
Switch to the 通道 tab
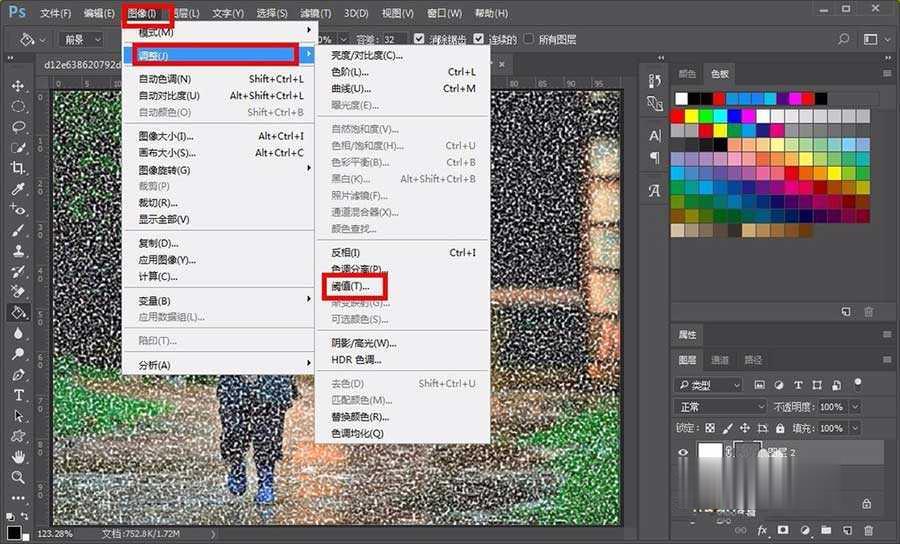(720, 360)
